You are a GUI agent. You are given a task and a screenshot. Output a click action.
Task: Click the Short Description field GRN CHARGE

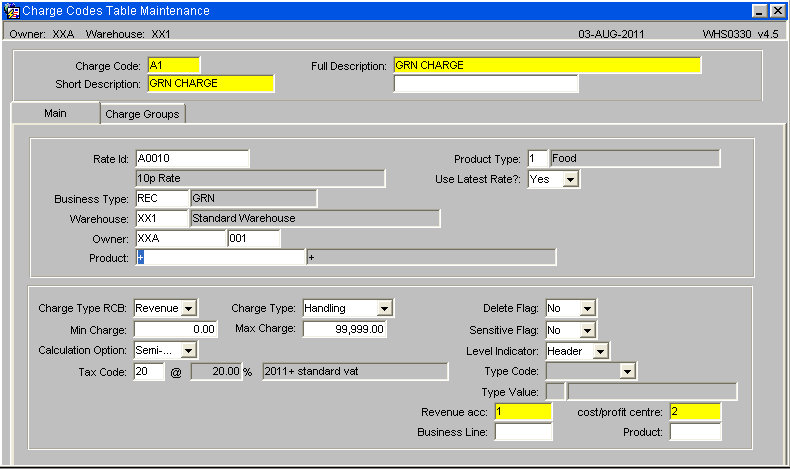pos(211,84)
